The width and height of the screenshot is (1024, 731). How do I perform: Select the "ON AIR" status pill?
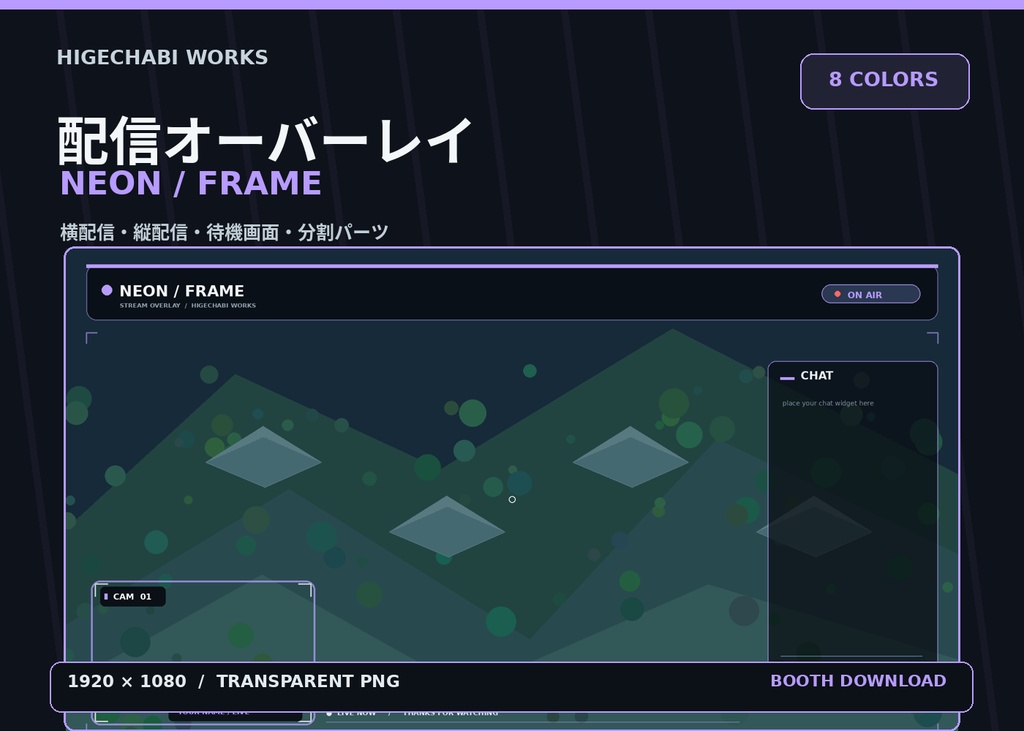pos(871,294)
